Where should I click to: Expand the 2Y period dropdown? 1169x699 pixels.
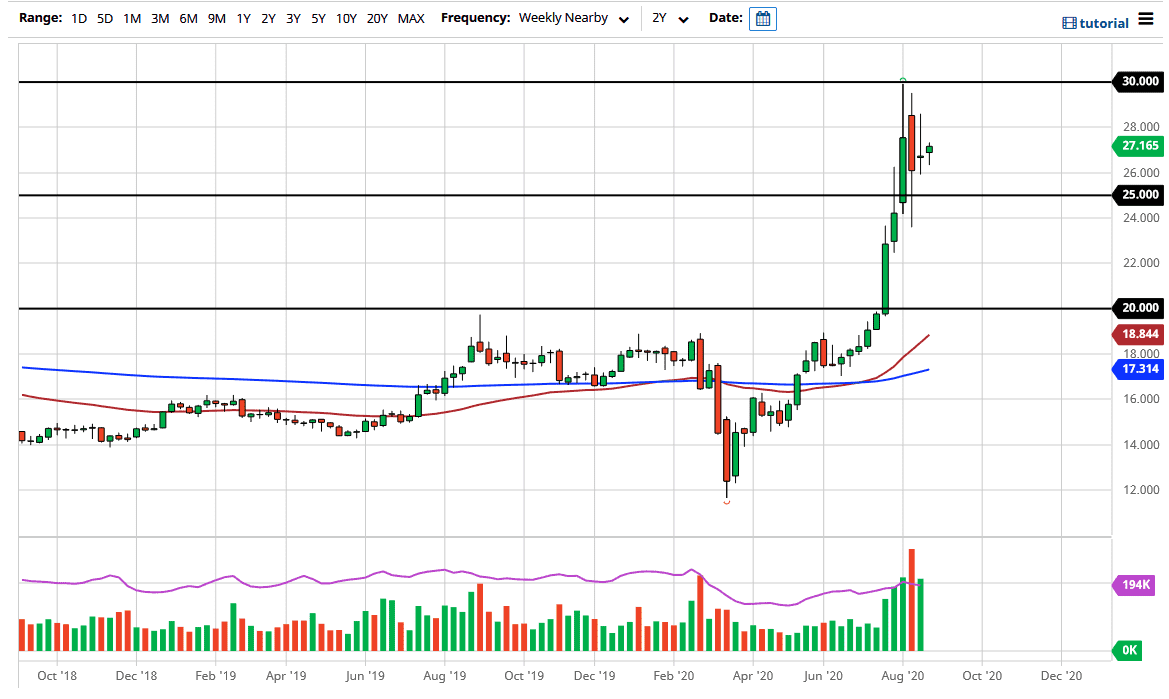[x=670, y=19]
